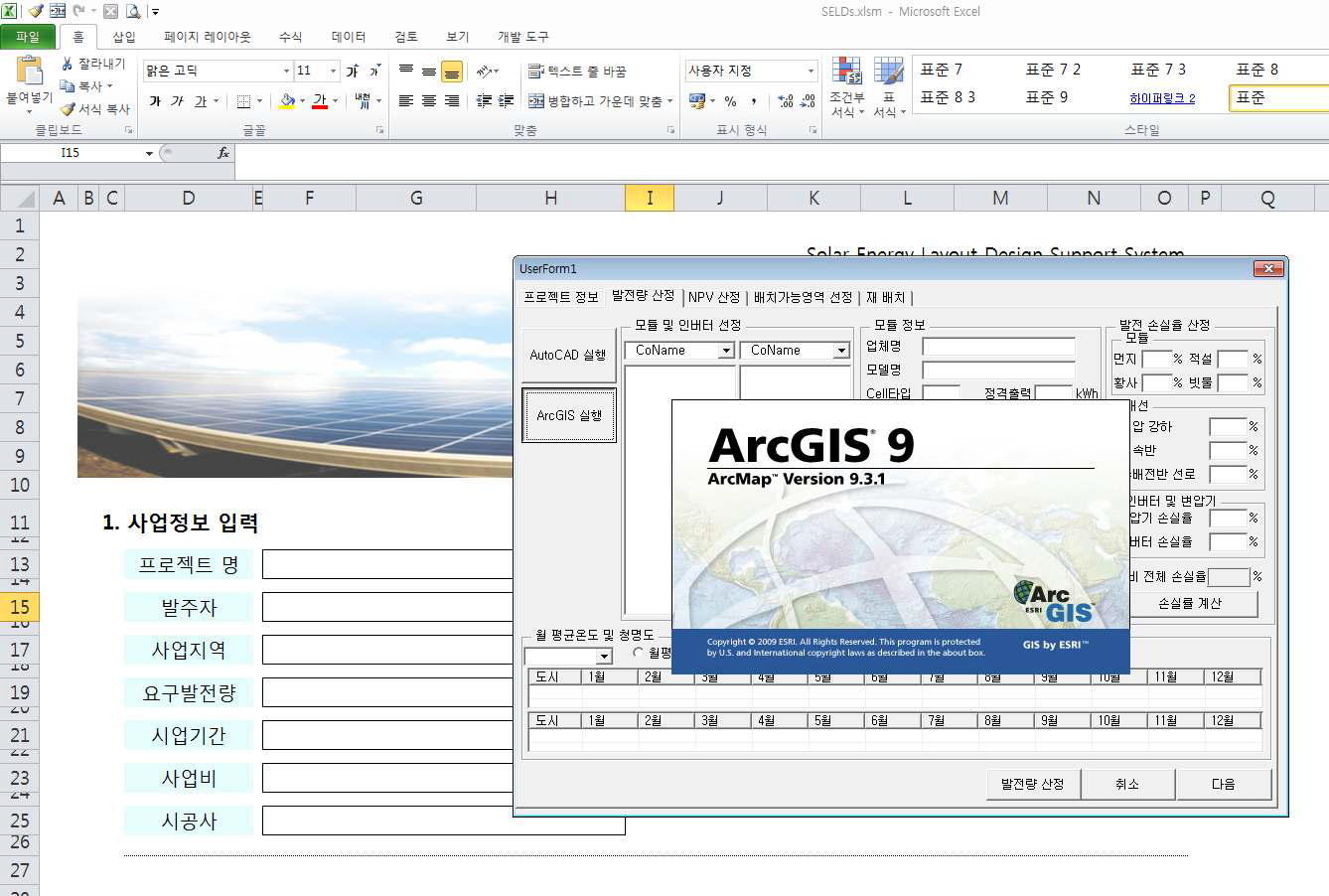Screen dimensions: 1329x896
Task: Open the font size dropdown
Action: [x=333, y=71]
